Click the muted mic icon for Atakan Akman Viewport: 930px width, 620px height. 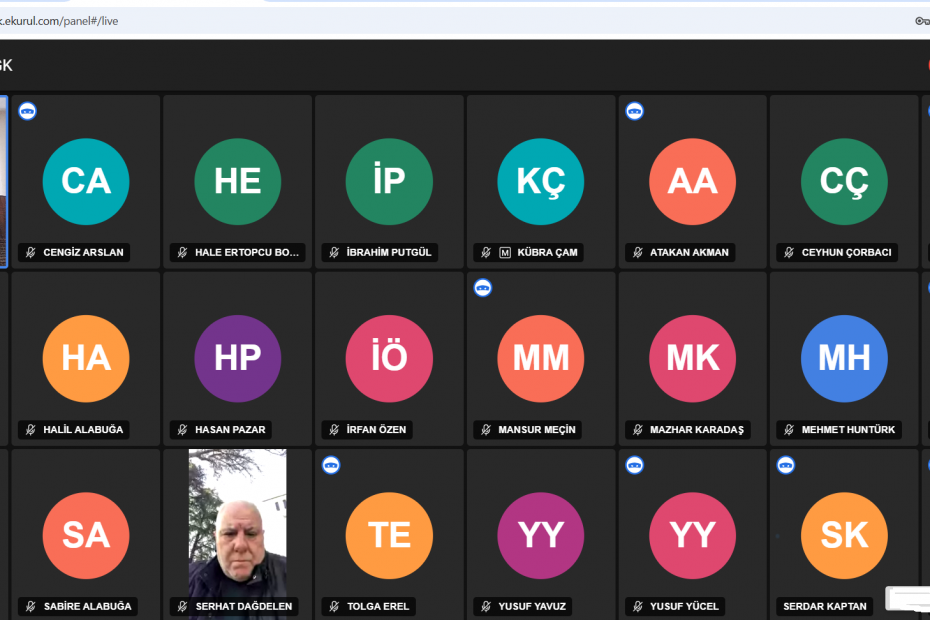tap(638, 253)
